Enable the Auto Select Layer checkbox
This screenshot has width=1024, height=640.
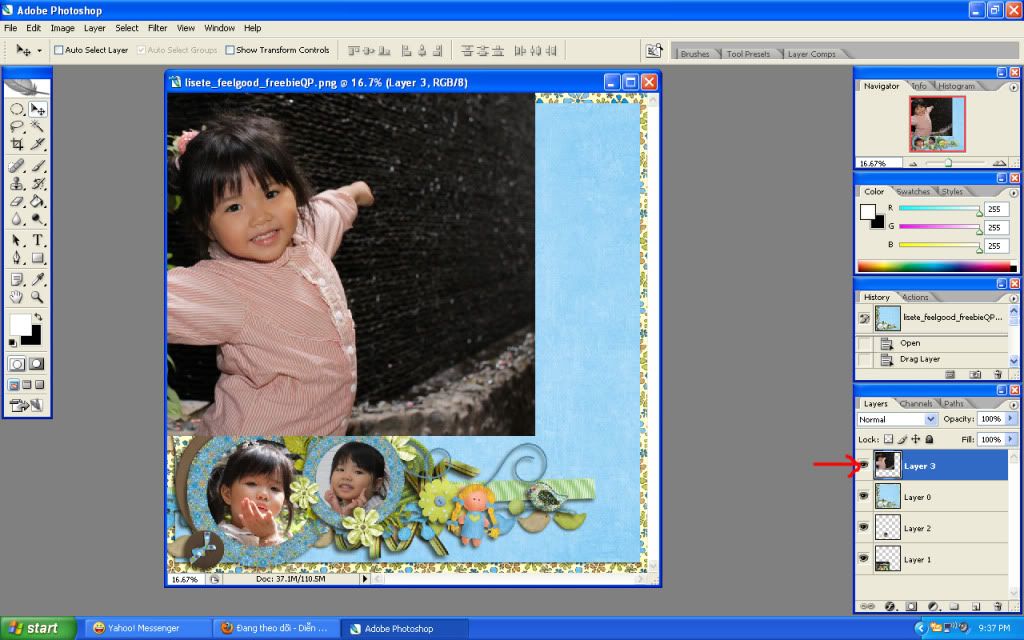(59, 50)
